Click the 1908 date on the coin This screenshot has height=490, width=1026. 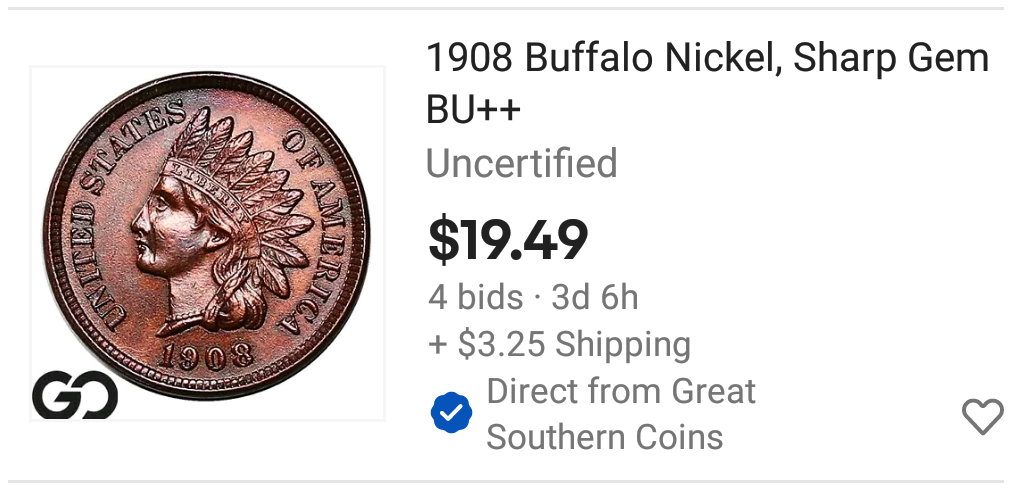(206, 355)
